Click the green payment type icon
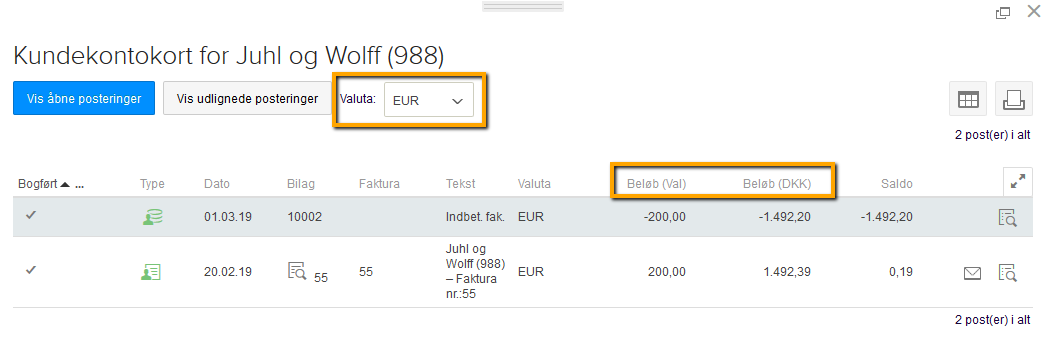1045x364 pixels. [152, 217]
